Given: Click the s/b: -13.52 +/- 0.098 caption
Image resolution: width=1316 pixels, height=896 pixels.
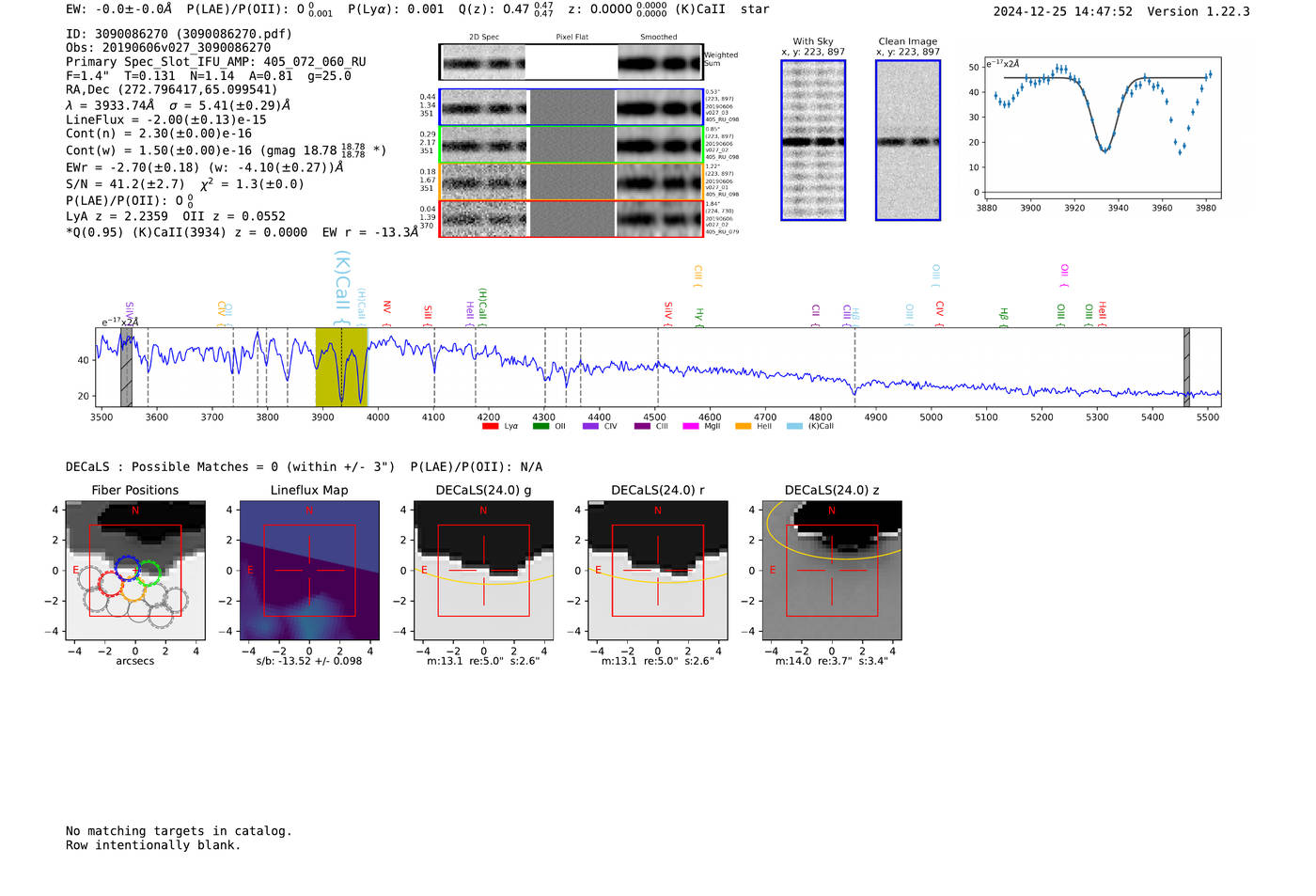Looking at the screenshot, I should point(309,661).
